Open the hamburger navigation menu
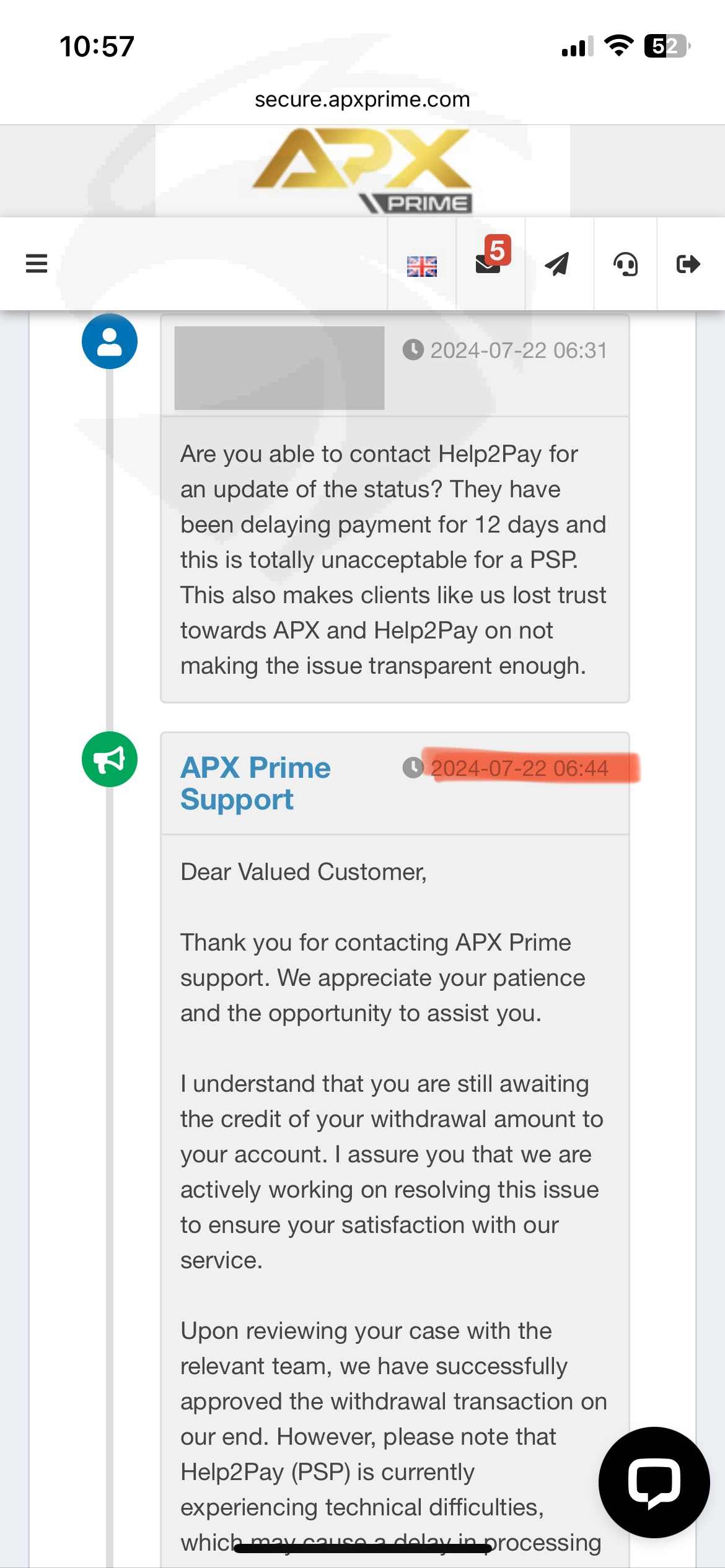 pyautogui.click(x=37, y=263)
